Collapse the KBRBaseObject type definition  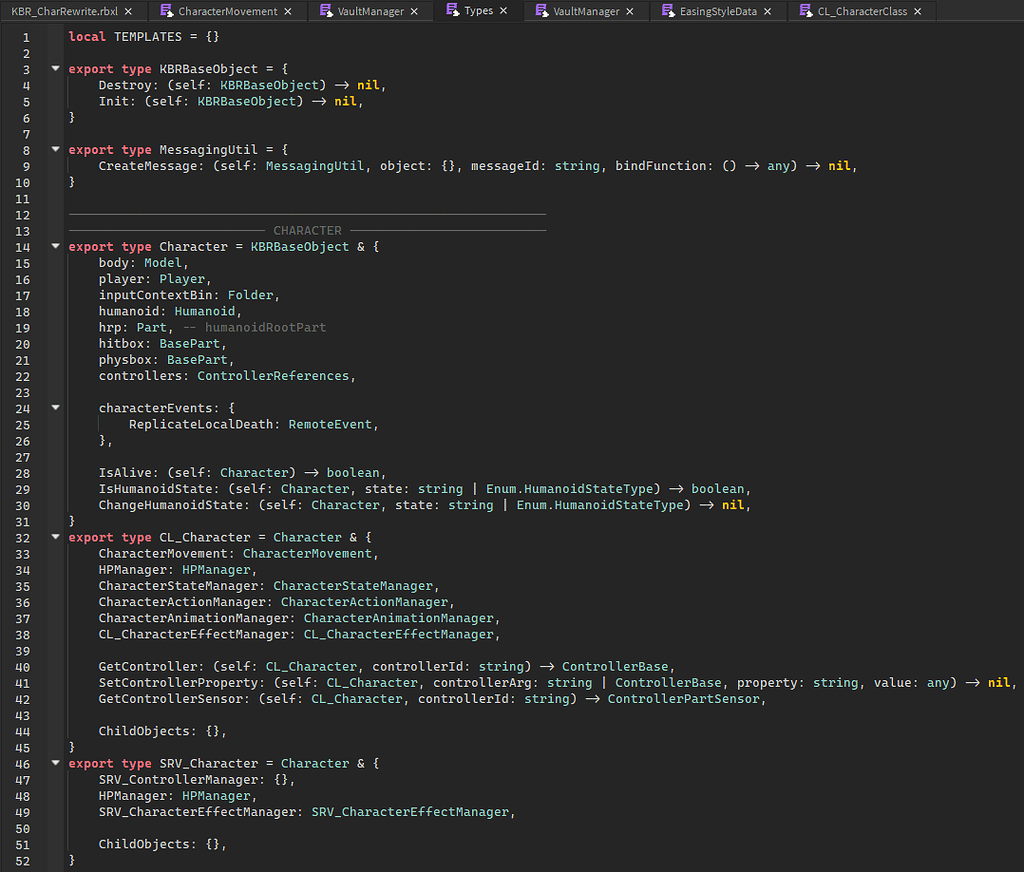point(55,68)
